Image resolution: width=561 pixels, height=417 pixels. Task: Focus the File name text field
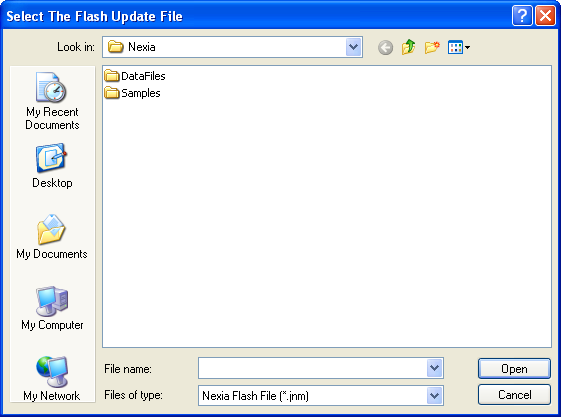[312, 368]
